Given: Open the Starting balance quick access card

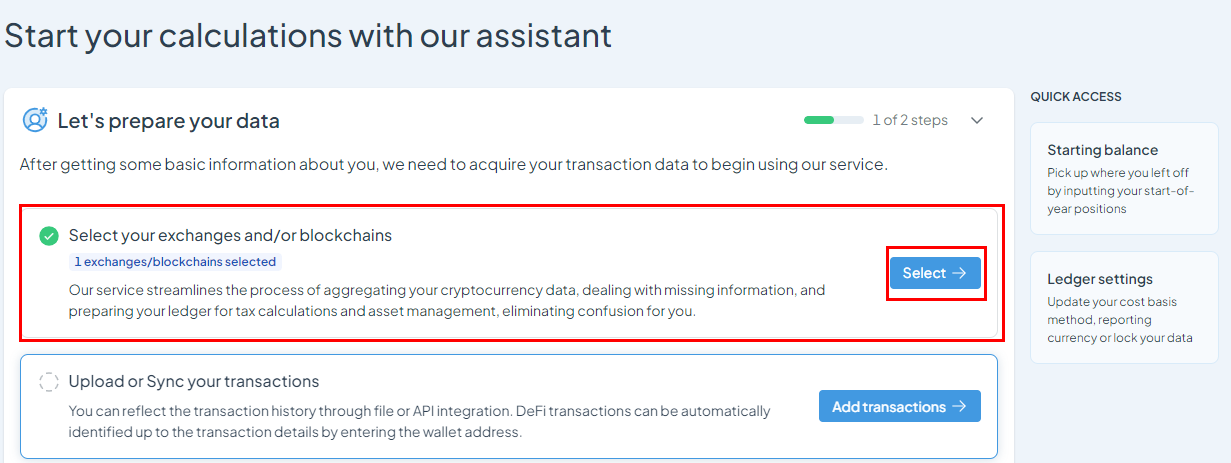Looking at the screenshot, I should [1124, 179].
